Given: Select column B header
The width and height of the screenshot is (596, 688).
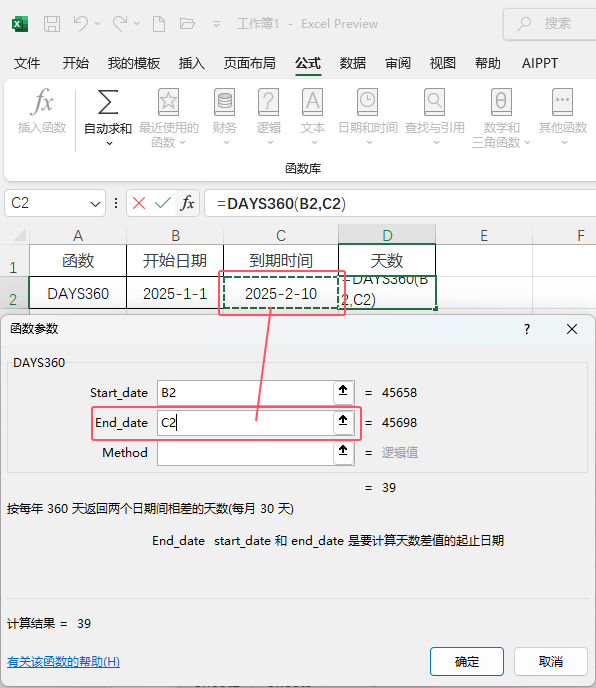Looking at the screenshot, I should coord(175,236).
